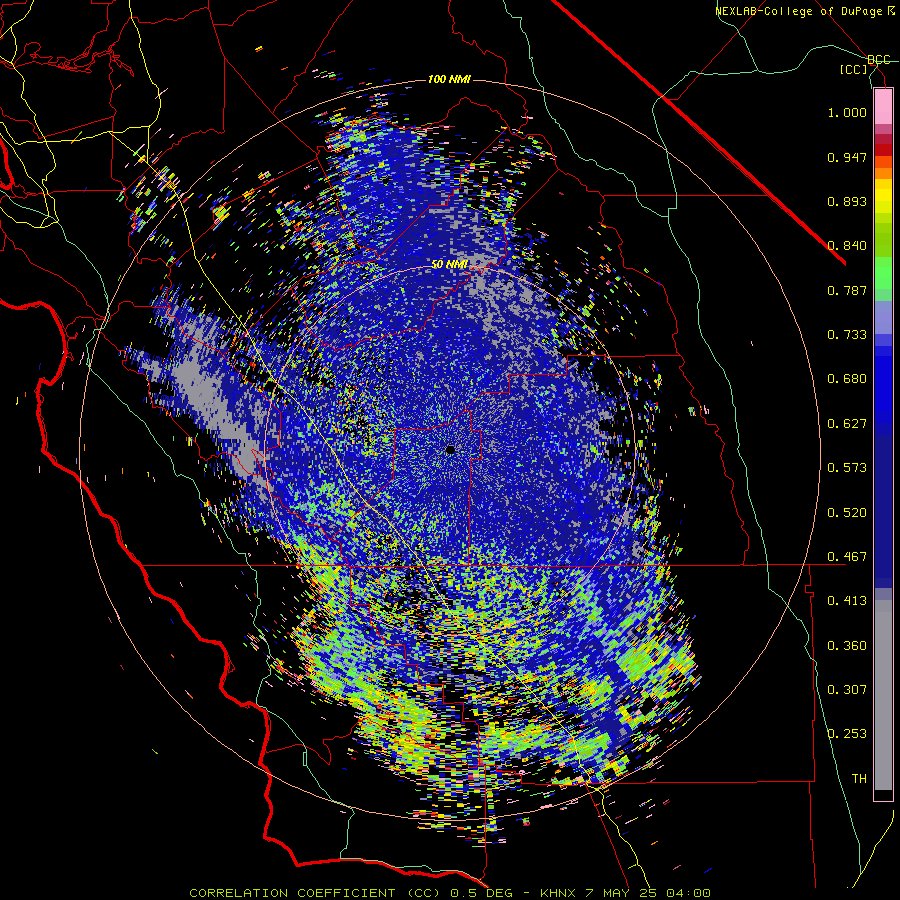
Task: Click the 0.787 scale value
Action: pos(847,290)
